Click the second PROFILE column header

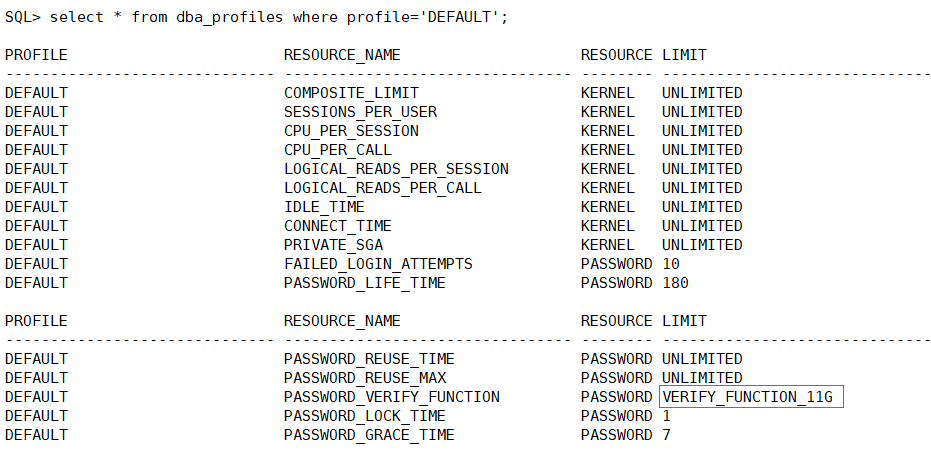pos(36,321)
